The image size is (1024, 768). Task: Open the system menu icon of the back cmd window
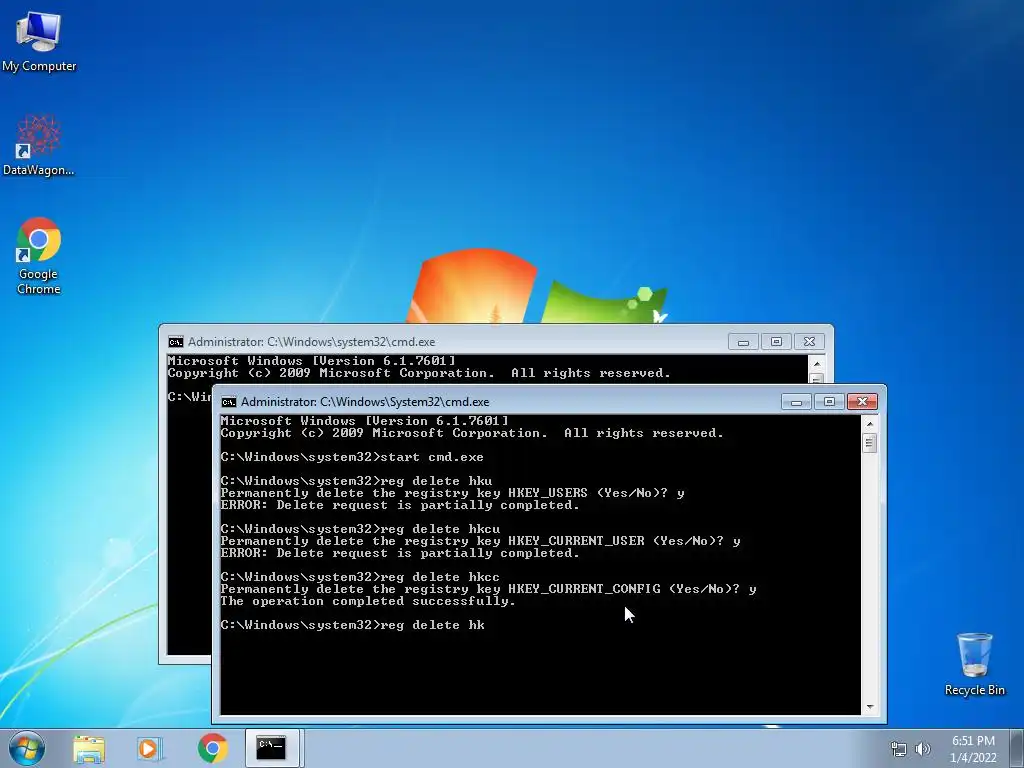pos(176,342)
